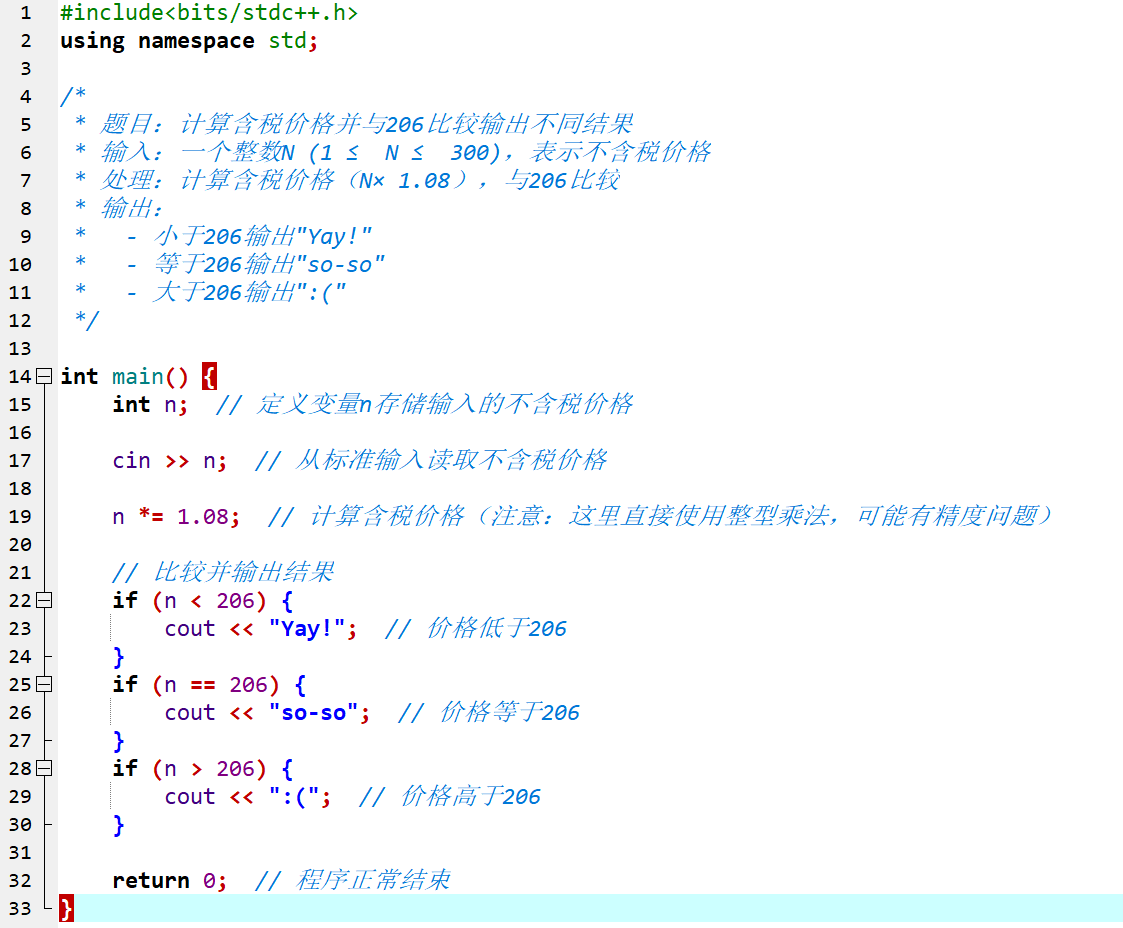Click the comment '小于206输出"Yay!"'
Image resolution: width=1123 pixels, height=928 pixels.
[262, 236]
